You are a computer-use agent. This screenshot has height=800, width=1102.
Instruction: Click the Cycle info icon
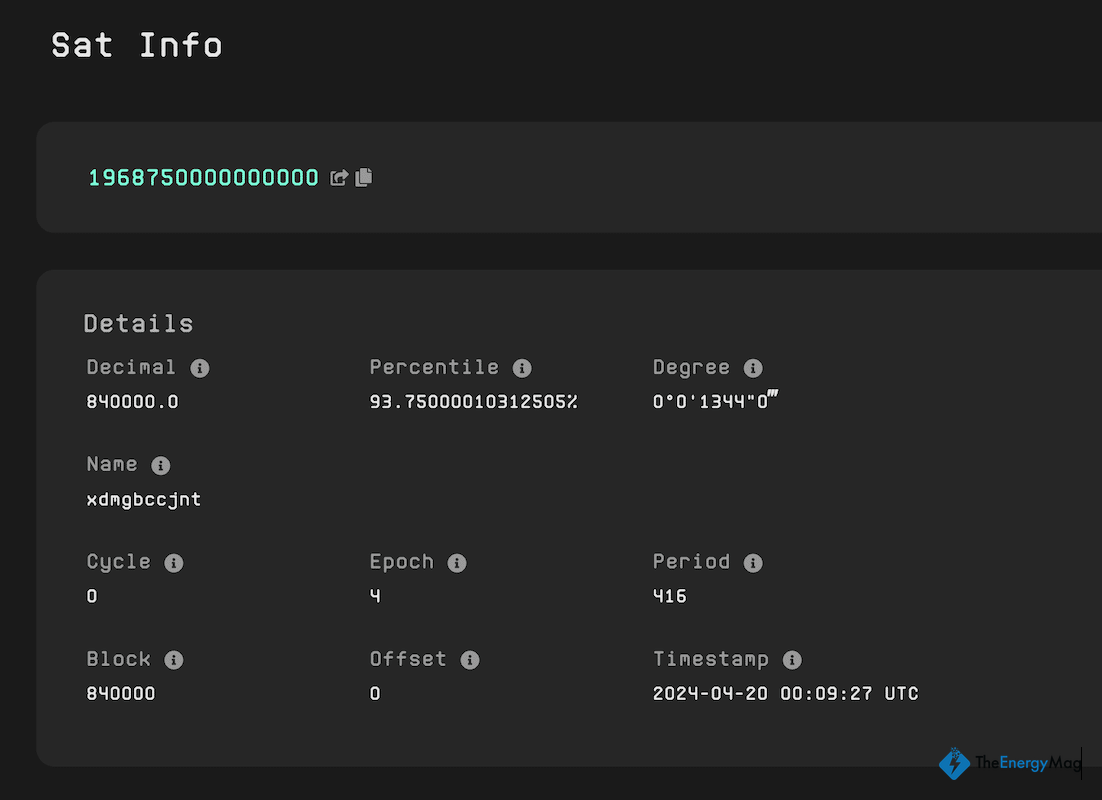pyautogui.click(x=174, y=563)
